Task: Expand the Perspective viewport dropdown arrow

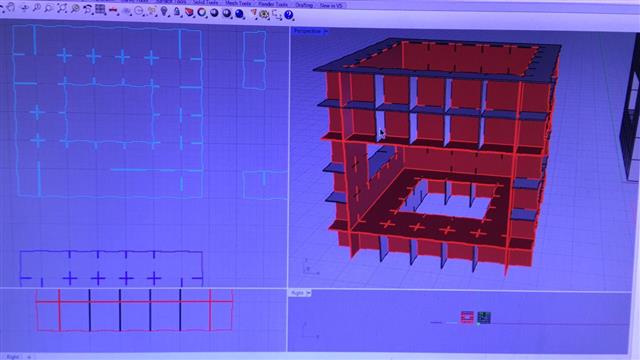Action: click(325, 31)
